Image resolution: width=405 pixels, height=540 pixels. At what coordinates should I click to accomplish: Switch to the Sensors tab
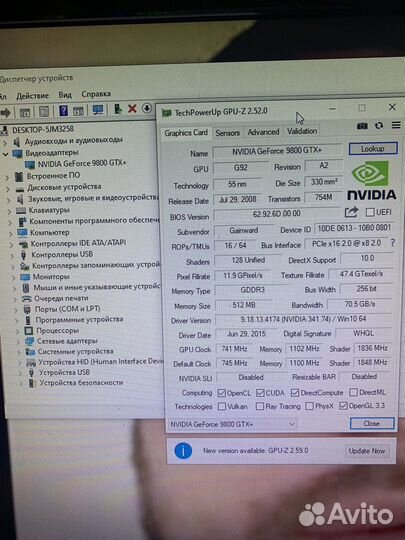pos(227,133)
